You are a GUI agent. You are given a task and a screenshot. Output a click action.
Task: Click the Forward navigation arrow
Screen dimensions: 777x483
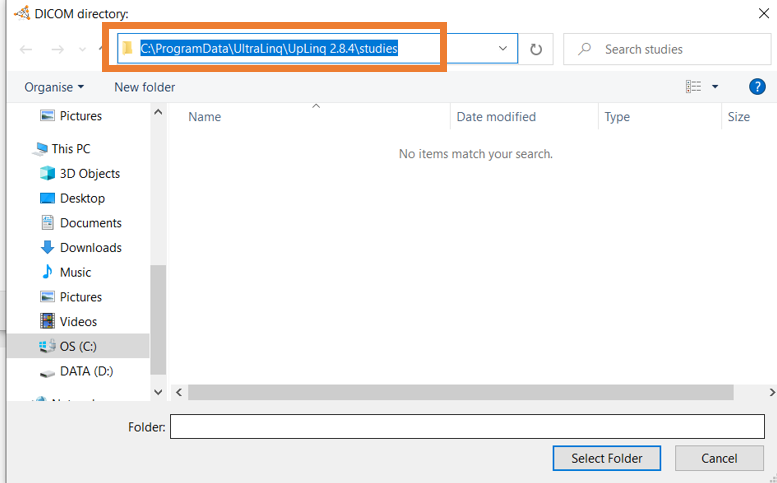(x=57, y=49)
